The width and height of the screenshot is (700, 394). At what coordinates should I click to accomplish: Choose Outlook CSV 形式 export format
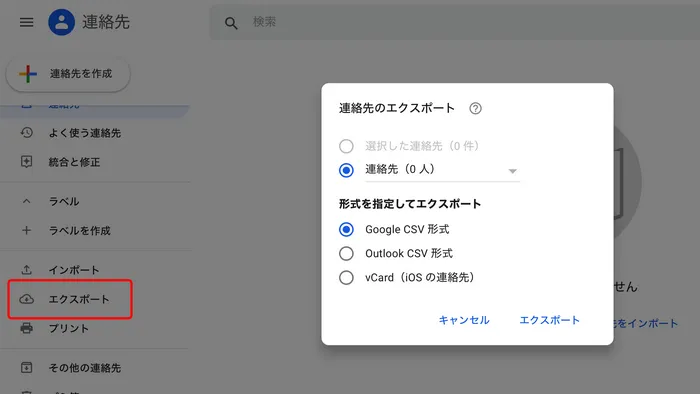346,253
